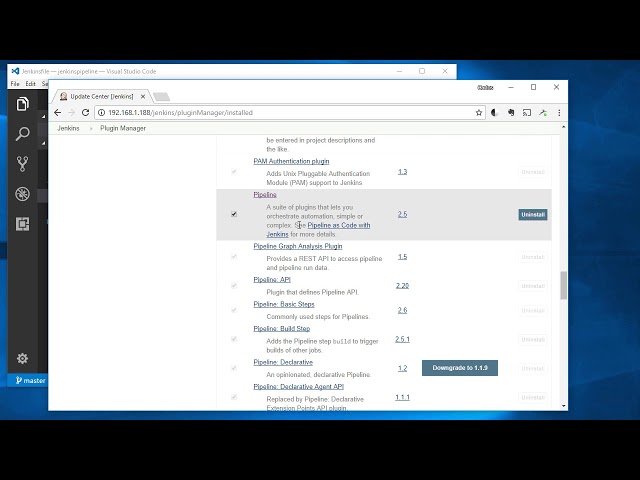This screenshot has width=640, height=480.
Task: Open Source Control icon in VS Code sidebar
Action: 22,164
